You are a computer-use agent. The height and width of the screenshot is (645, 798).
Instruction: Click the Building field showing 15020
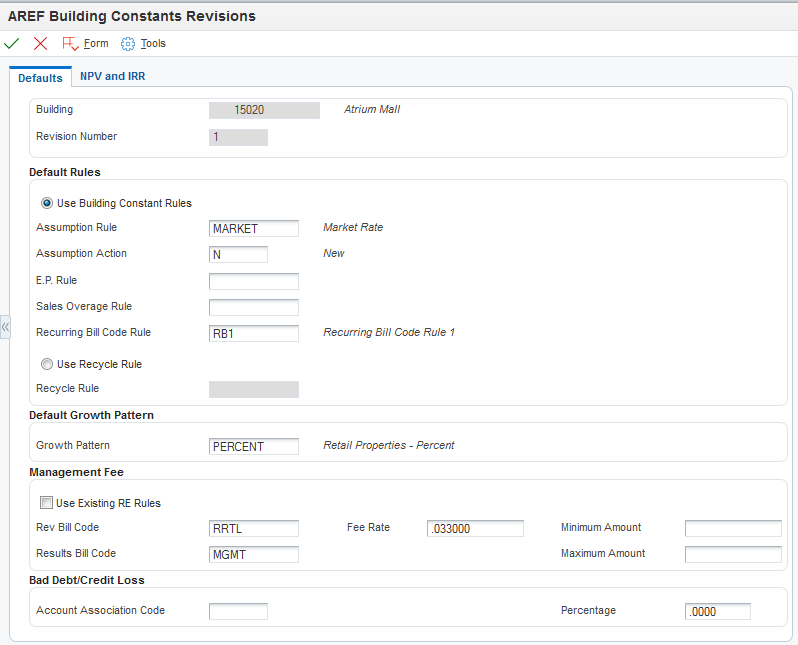(x=264, y=110)
